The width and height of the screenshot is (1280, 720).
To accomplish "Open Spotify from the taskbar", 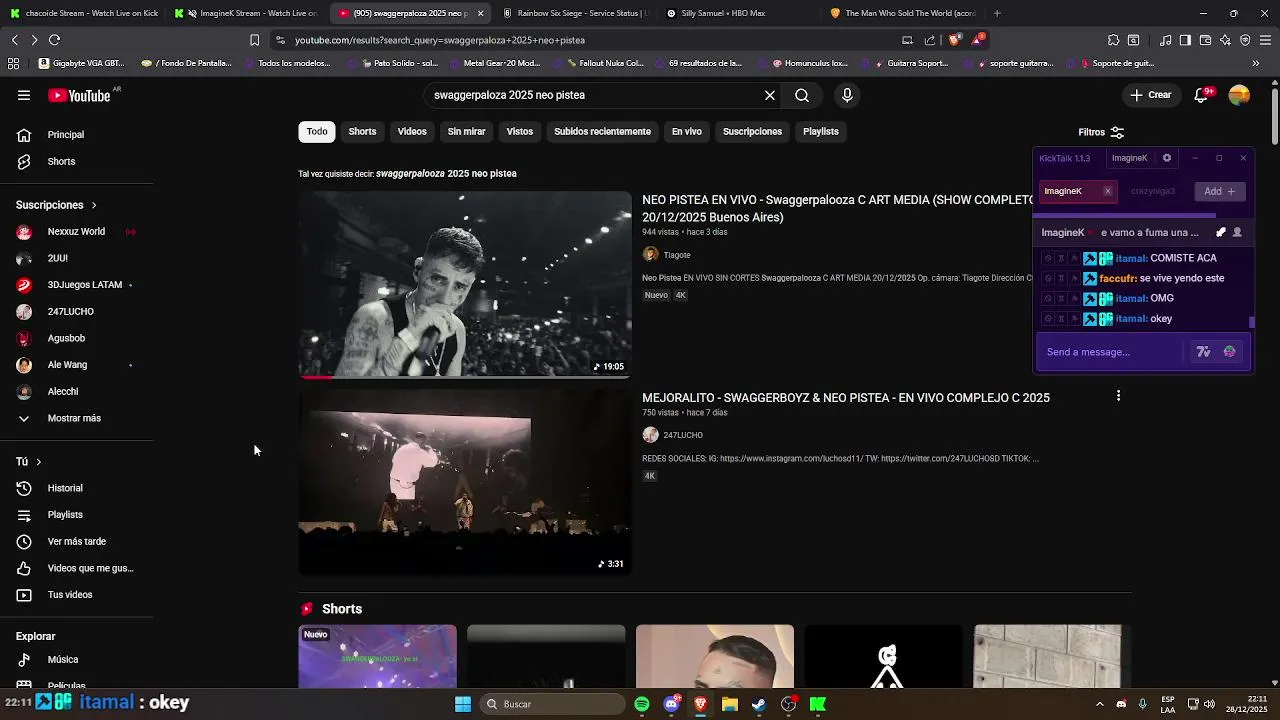I will coord(642,704).
